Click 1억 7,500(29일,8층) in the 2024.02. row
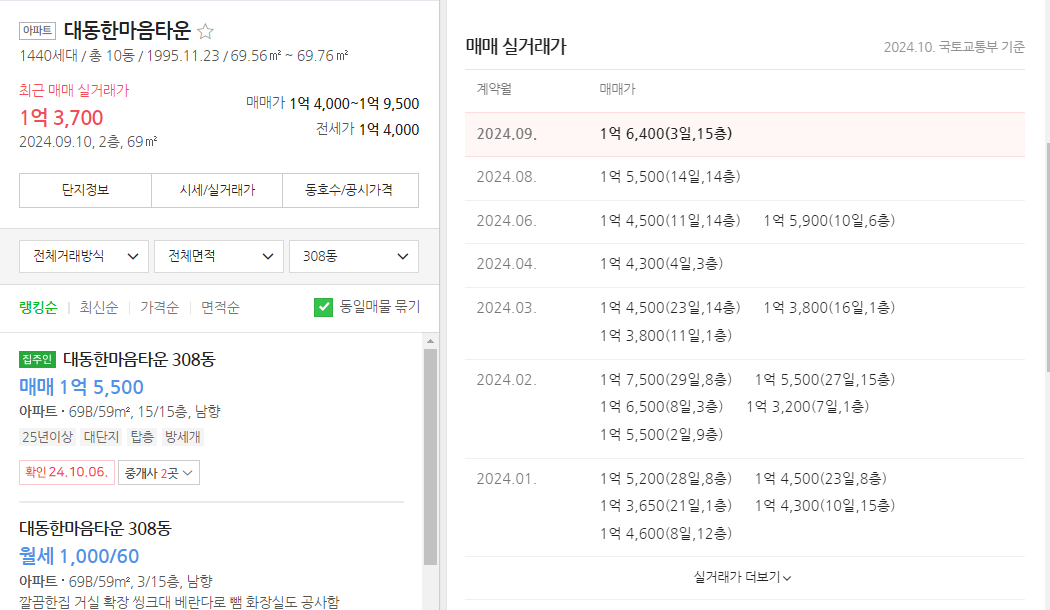The width and height of the screenshot is (1050, 610). tap(666, 380)
